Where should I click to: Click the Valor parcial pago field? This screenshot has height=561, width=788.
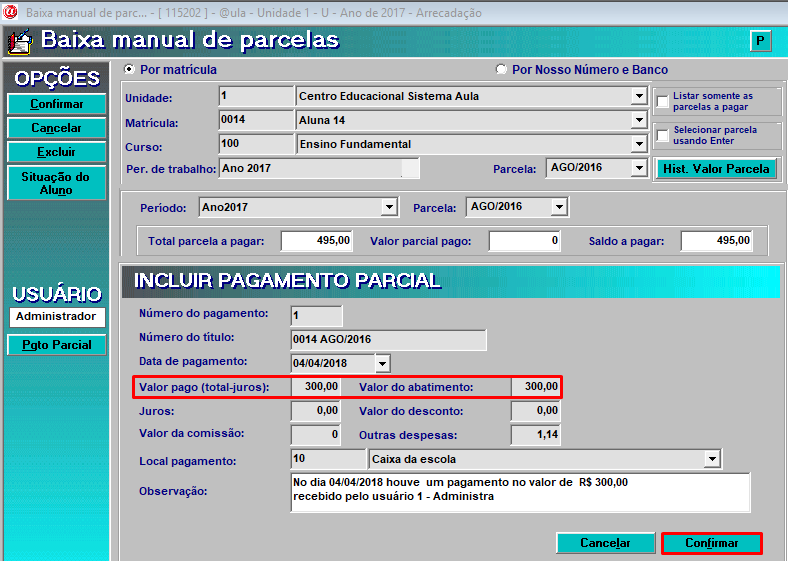(524, 241)
